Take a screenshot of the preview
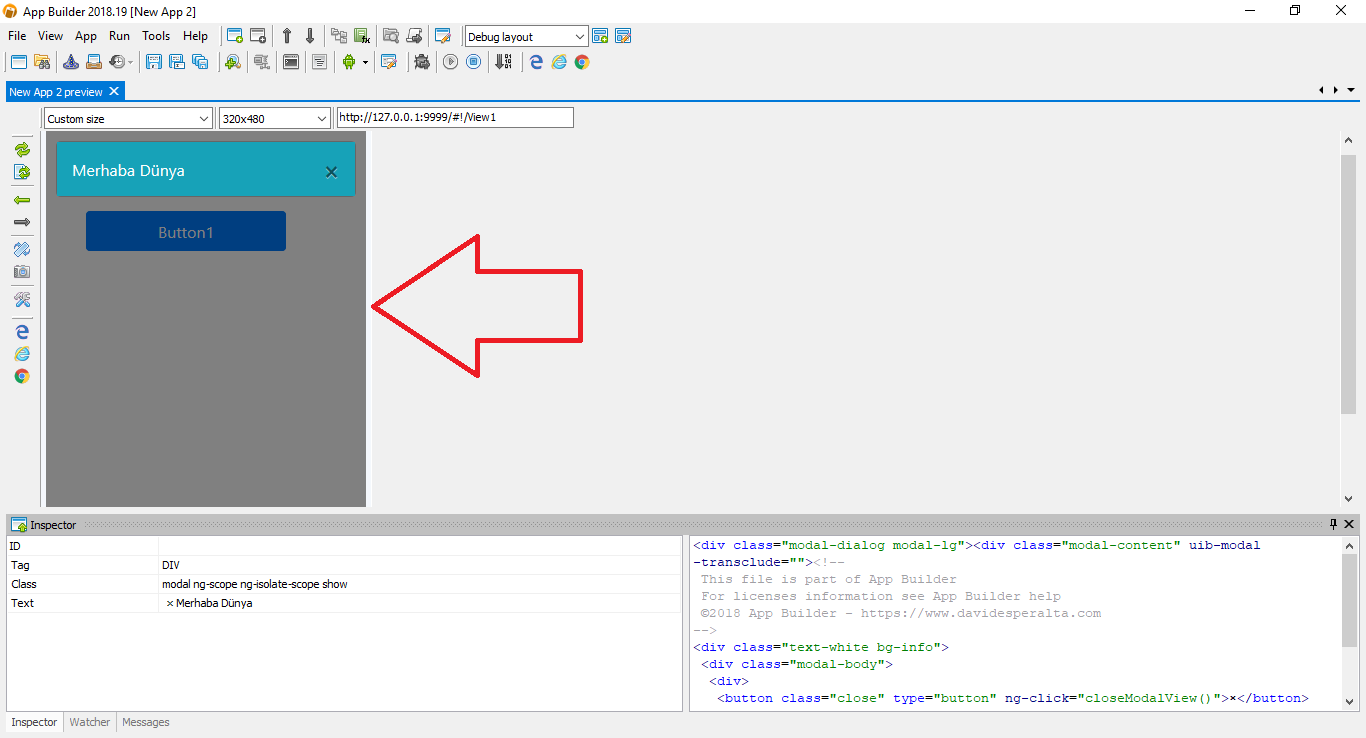The image size is (1366, 738). point(22,271)
